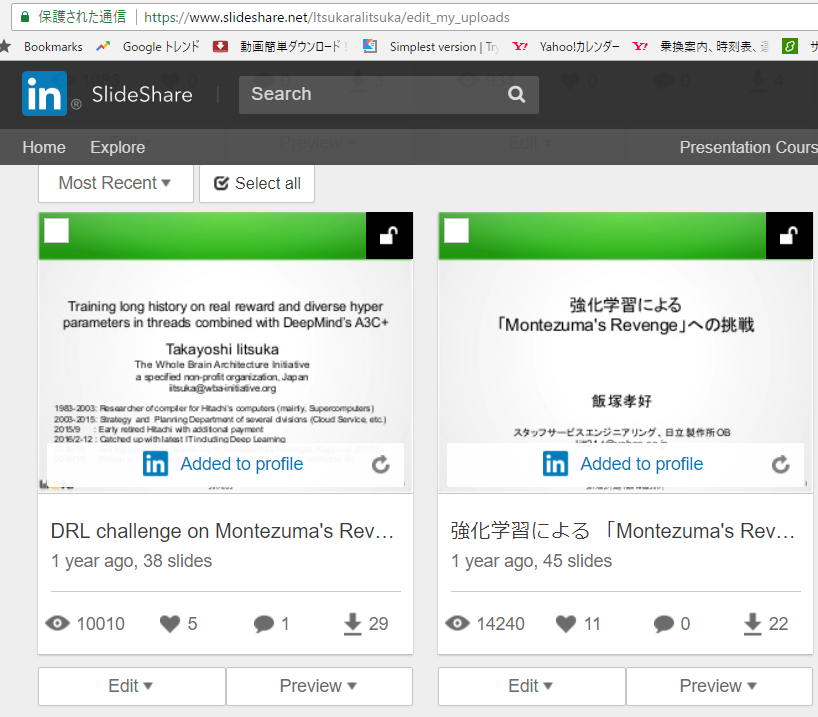This screenshot has height=717, width=818.
Task: Open the LinkedIn logo in SlideShare header
Action: [x=44, y=94]
